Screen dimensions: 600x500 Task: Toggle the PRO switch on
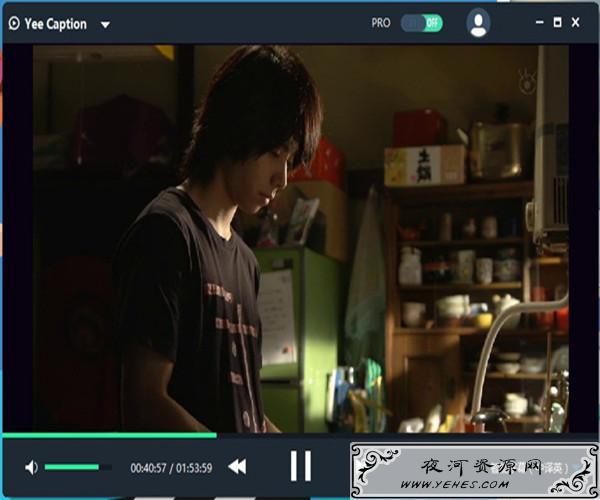click(x=422, y=23)
